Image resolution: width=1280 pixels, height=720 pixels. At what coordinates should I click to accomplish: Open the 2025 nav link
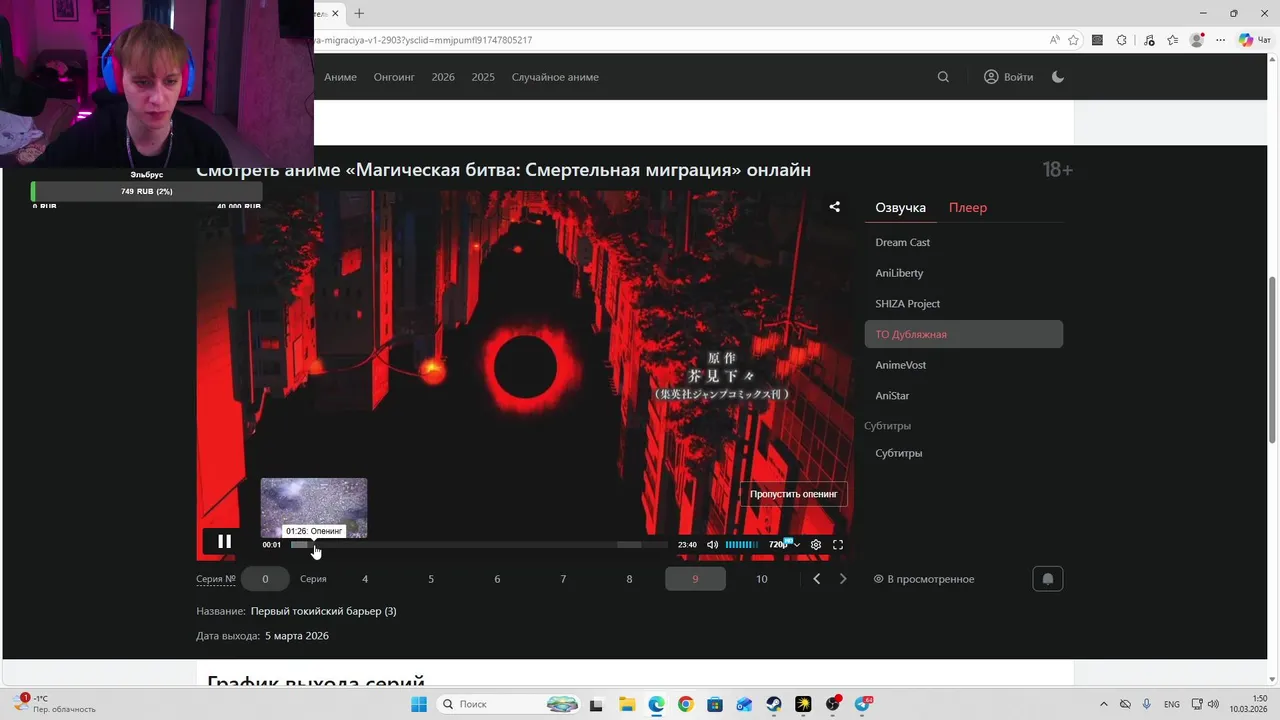click(x=483, y=77)
